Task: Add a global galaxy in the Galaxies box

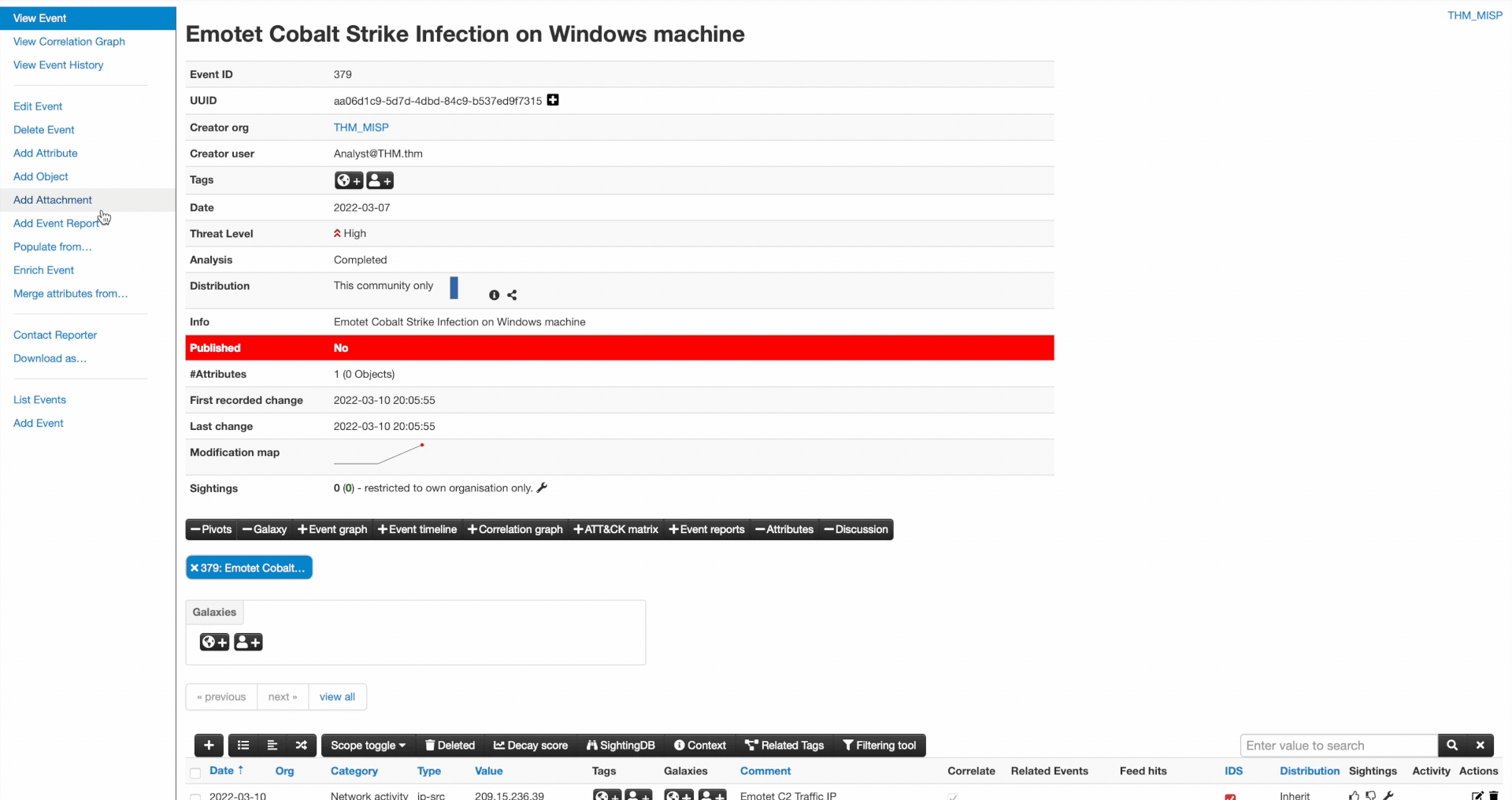Action: pos(214,642)
